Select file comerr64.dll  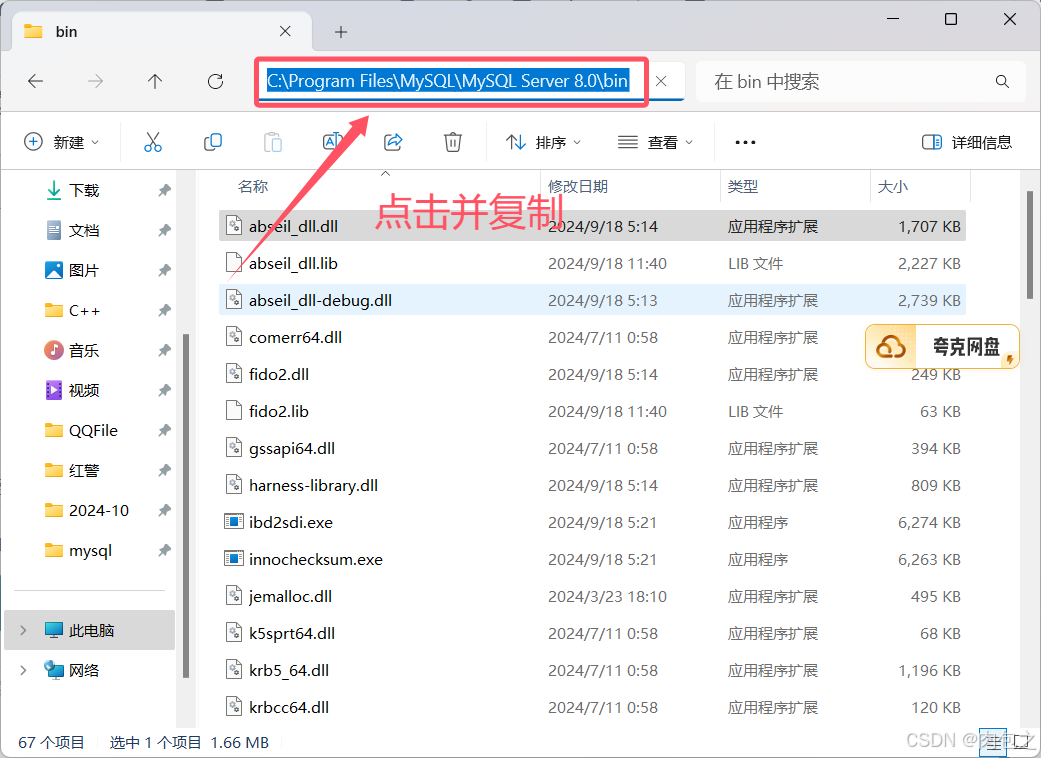[x=592, y=337]
